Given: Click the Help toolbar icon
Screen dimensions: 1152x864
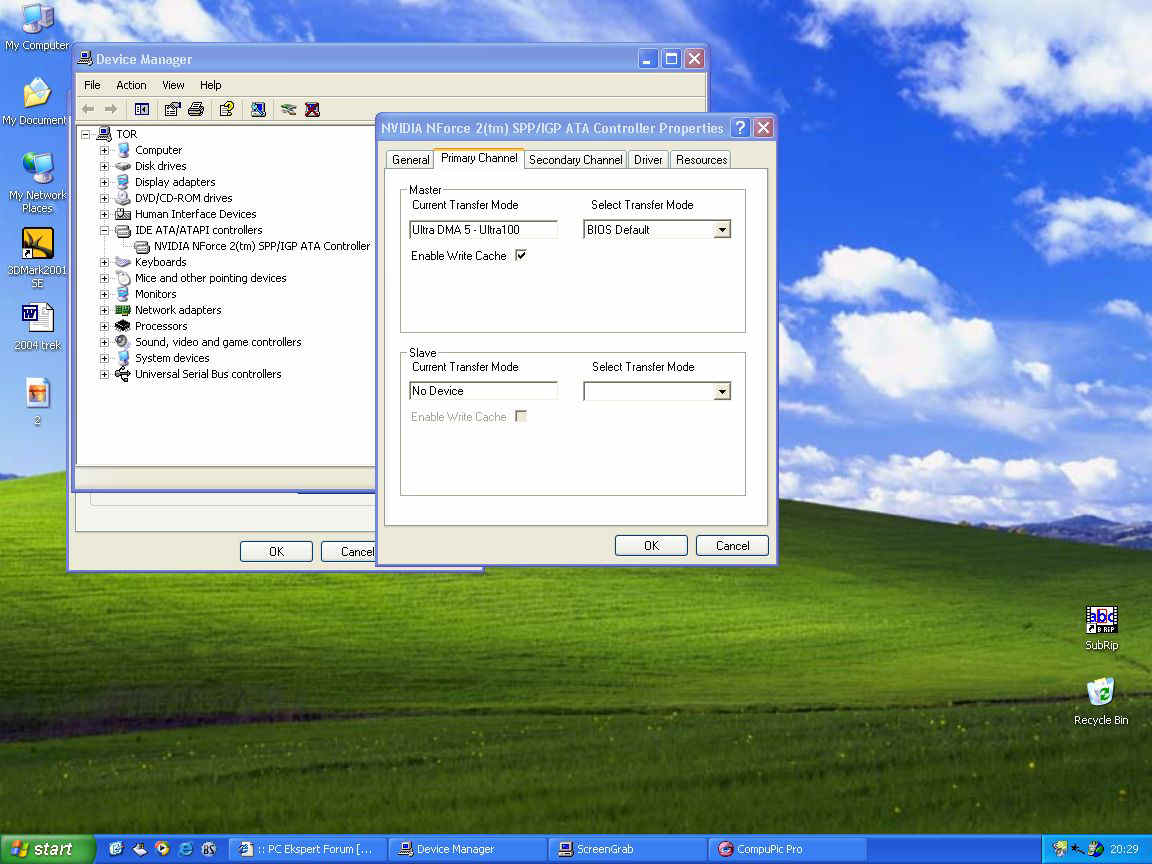Looking at the screenshot, I should pos(227,109).
